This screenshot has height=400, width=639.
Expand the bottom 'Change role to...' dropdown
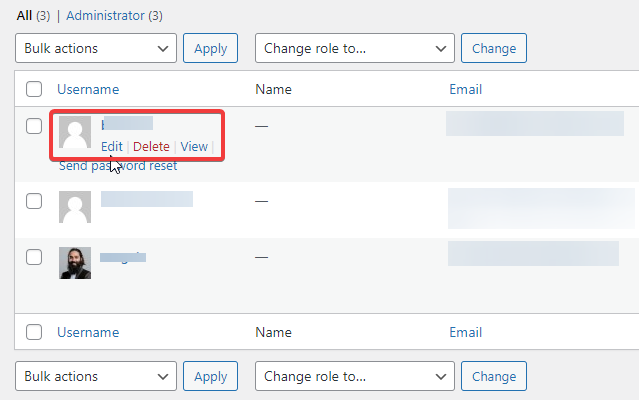pyautogui.click(x=355, y=376)
